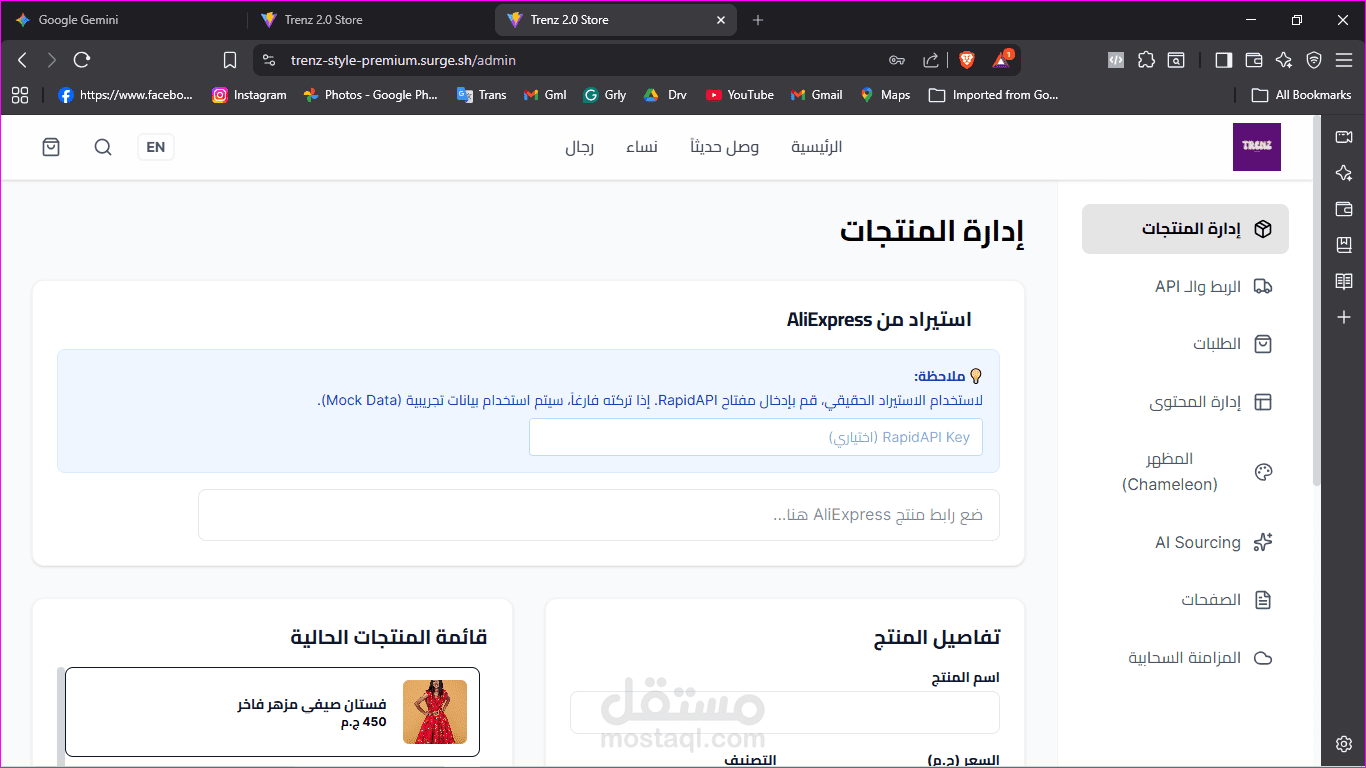The width and height of the screenshot is (1366, 768).
Task: Open the Maps bookmark
Action: pyautogui.click(x=885, y=95)
